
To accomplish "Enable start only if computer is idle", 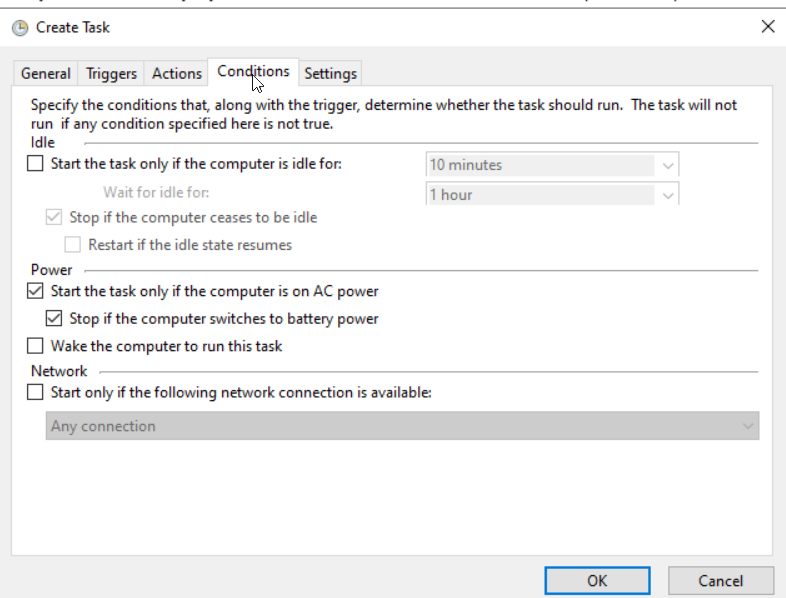I will (x=35, y=163).
